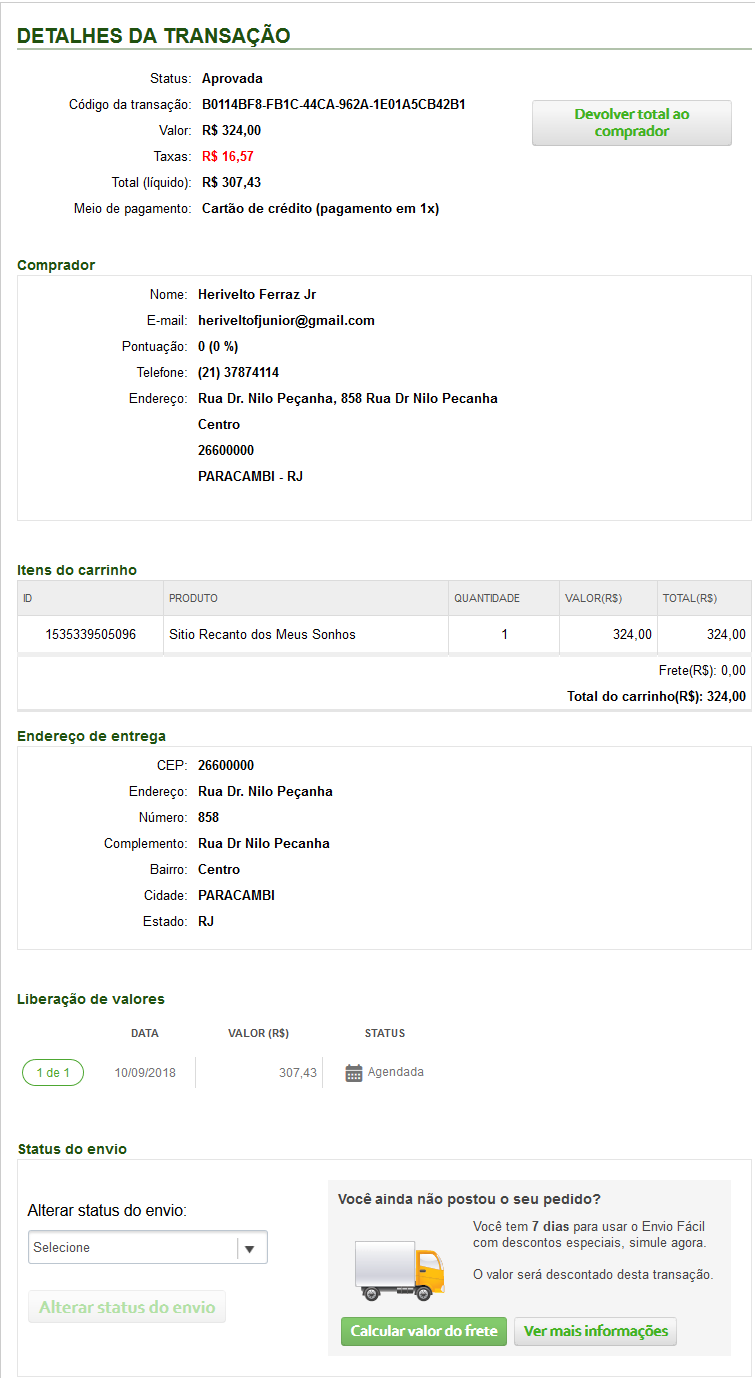Click Devolver total ao comprador button

tap(631, 123)
